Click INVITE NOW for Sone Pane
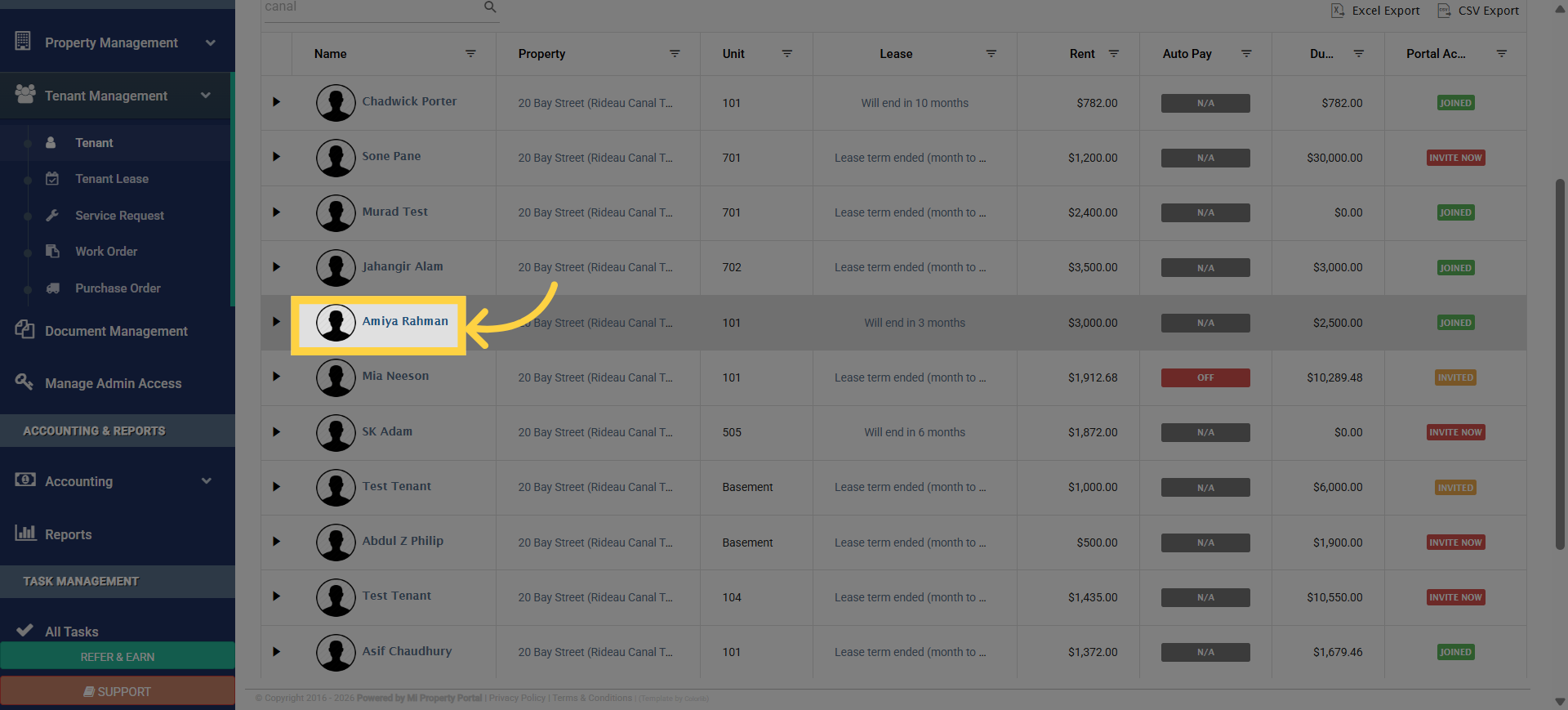The image size is (1568, 710). click(x=1455, y=158)
